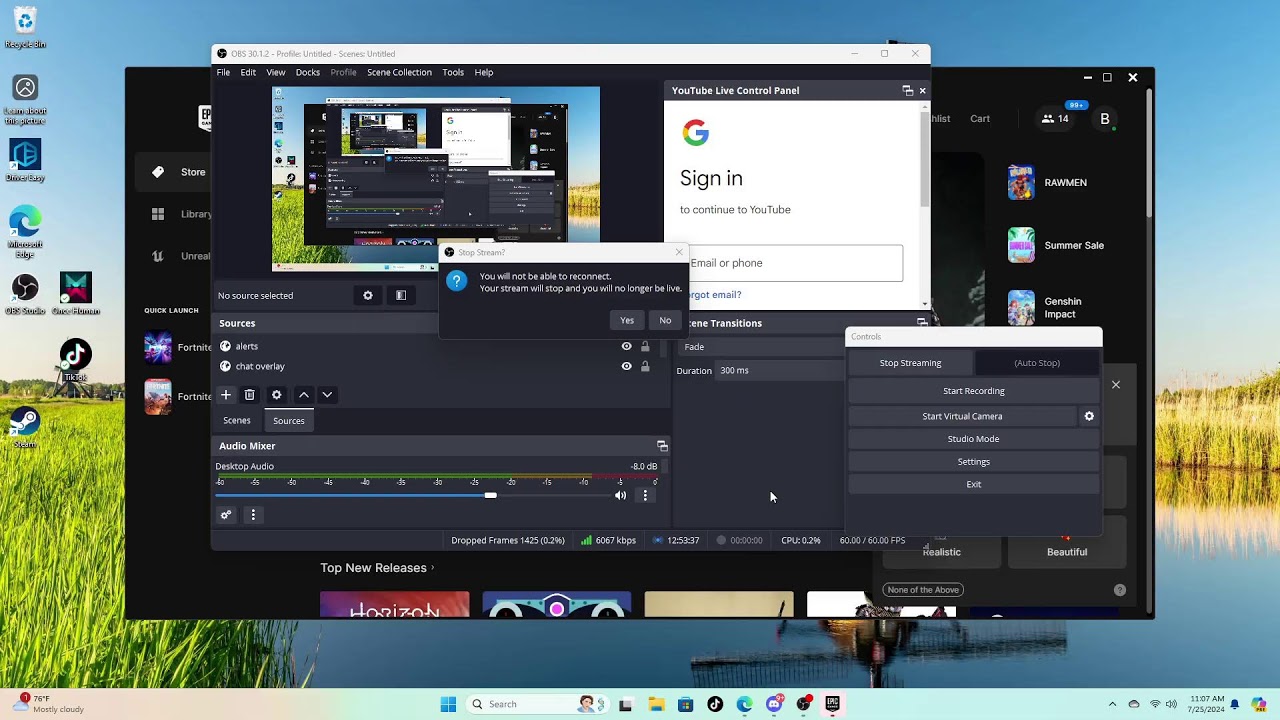The image size is (1280, 720).
Task: Add a new source with plus icon
Action: [x=226, y=395]
